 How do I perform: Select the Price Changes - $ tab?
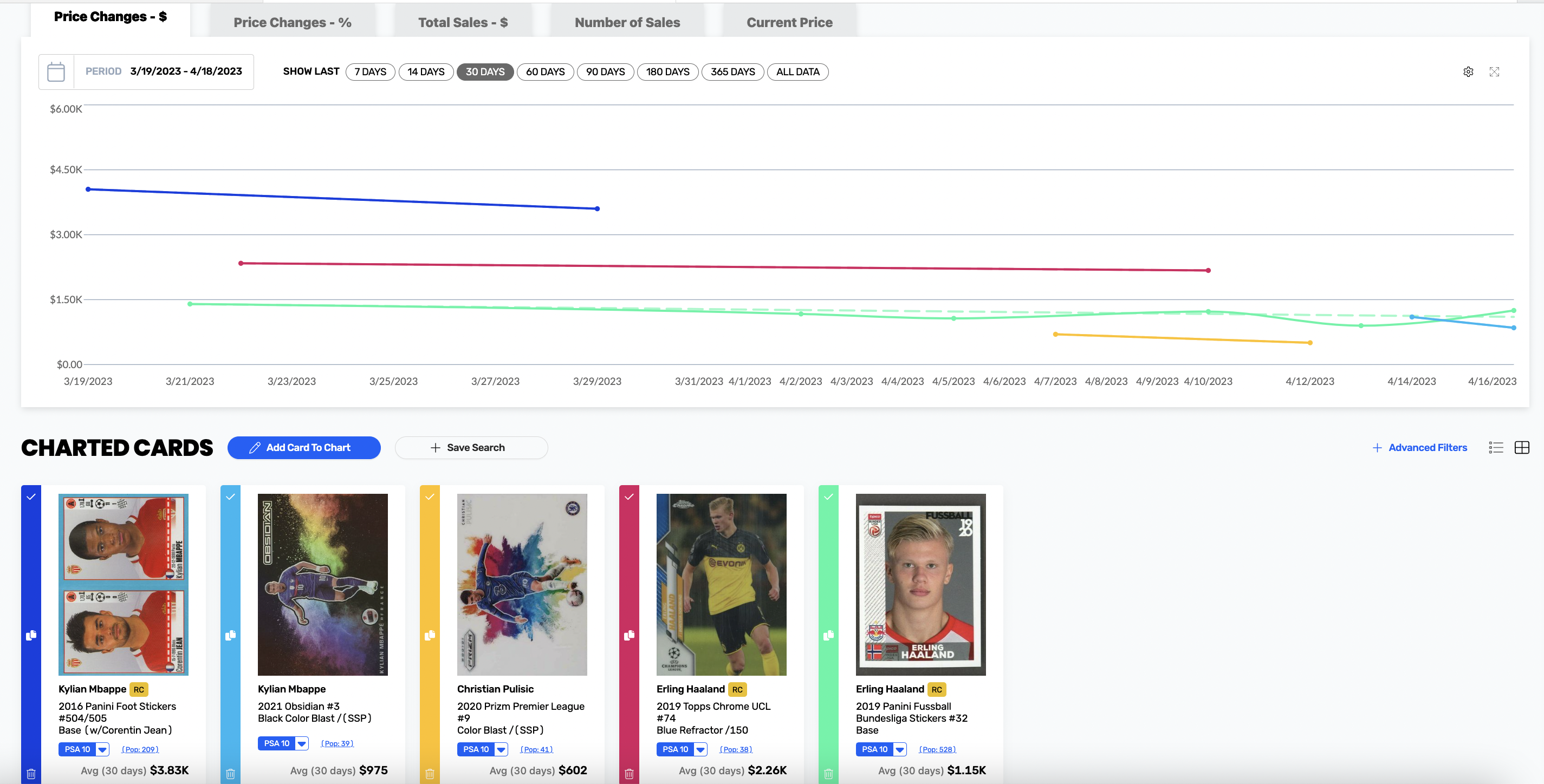[x=111, y=17]
